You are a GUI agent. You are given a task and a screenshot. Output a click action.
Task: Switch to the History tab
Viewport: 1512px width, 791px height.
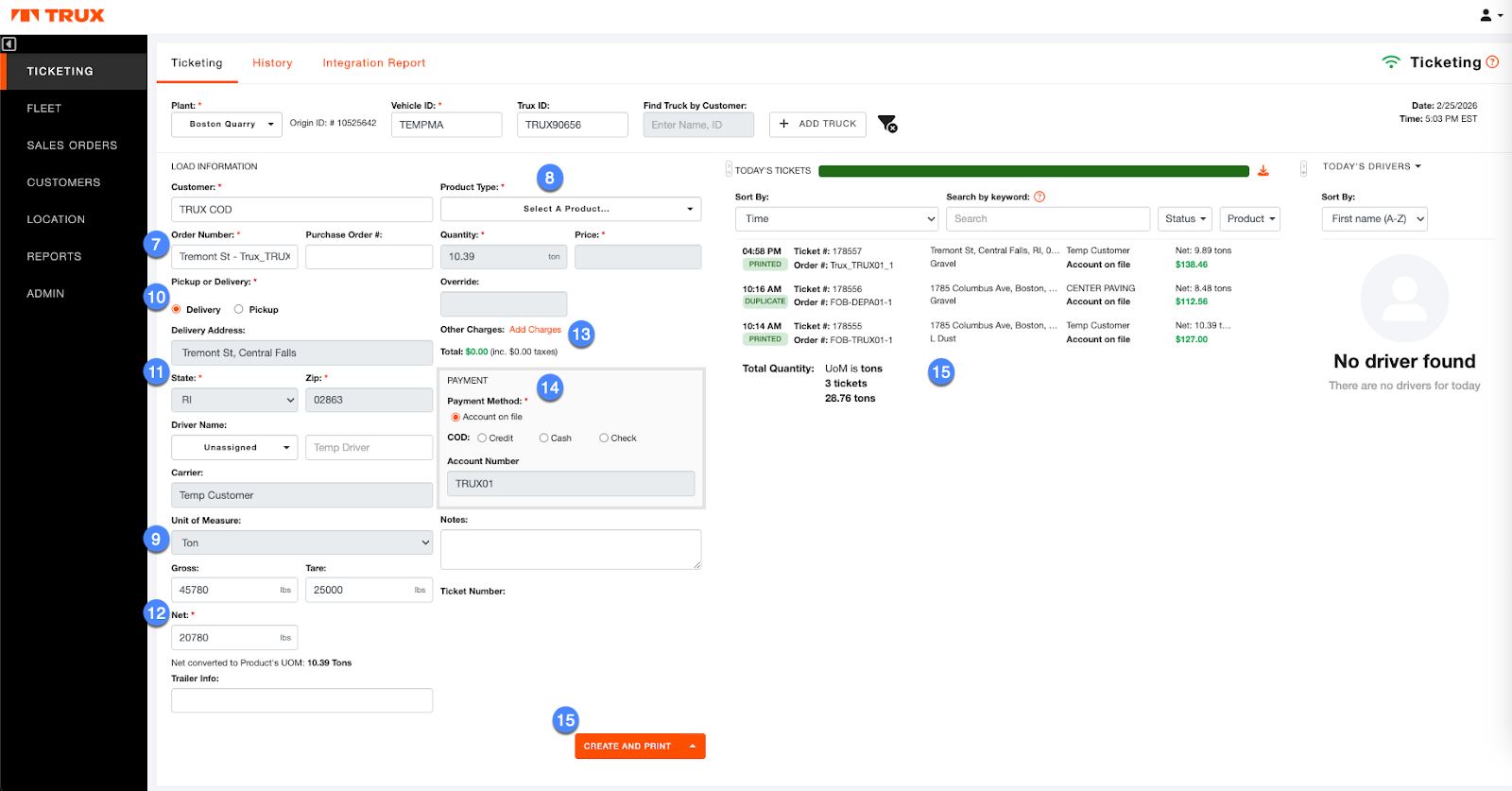tap(272, 63)
